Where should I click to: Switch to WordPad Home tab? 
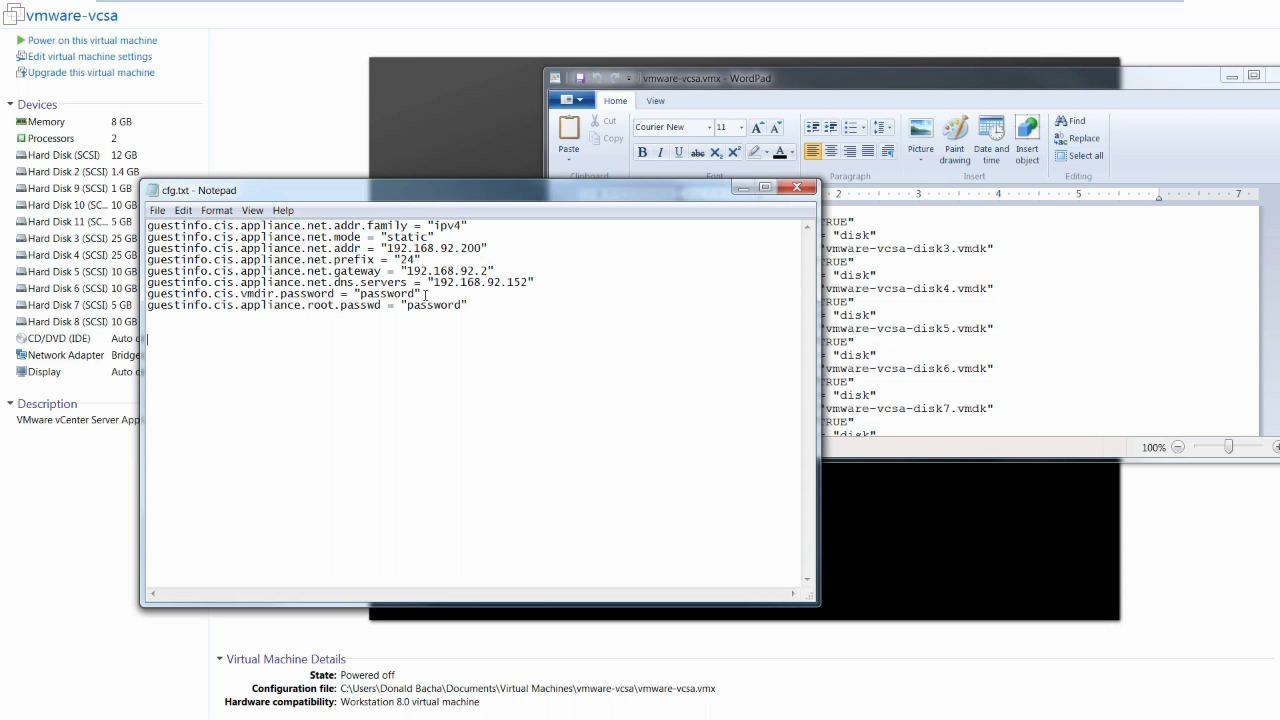click(x=615, y=101)
